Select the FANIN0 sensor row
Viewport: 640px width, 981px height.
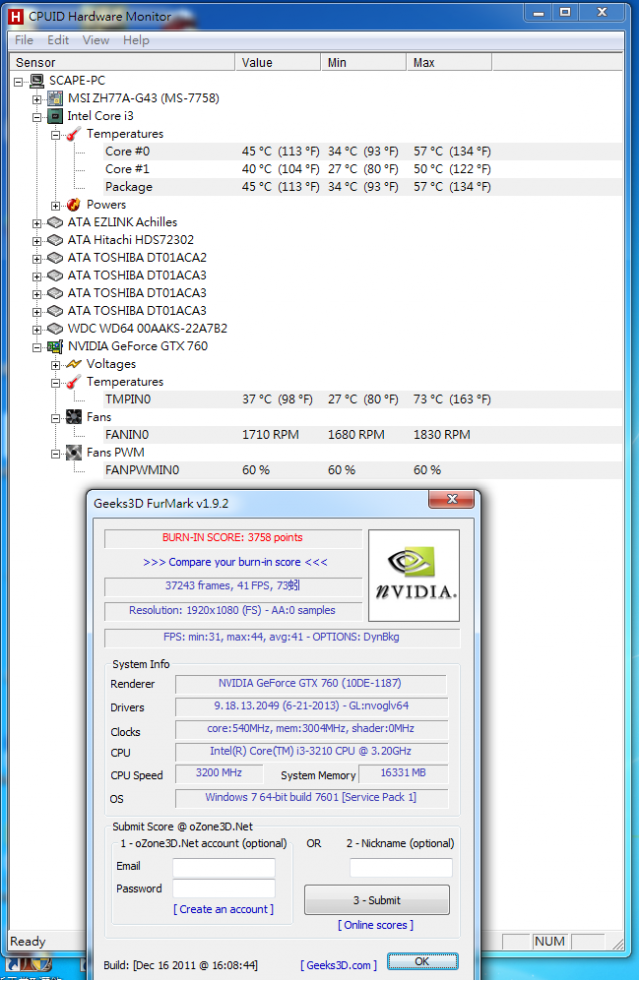[363, 434]
